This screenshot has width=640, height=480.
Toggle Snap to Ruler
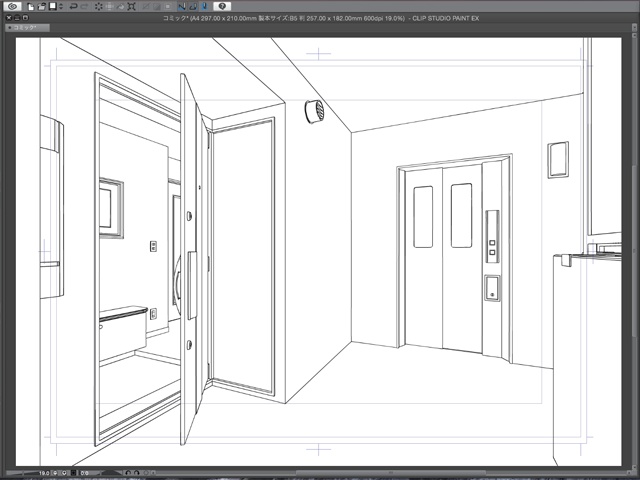(x=182, y=7)
